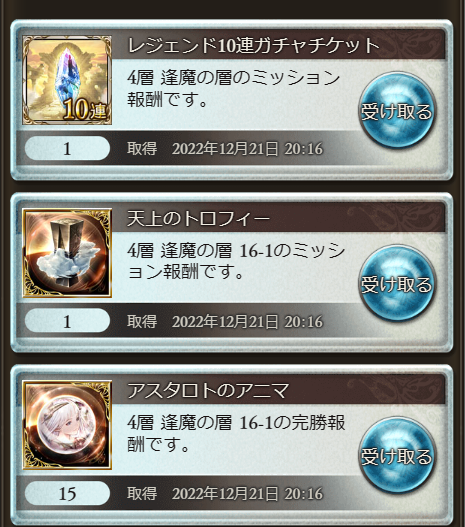Click the white-haired girl portrait in anima orb
The image size is (465, 527).
67,425
